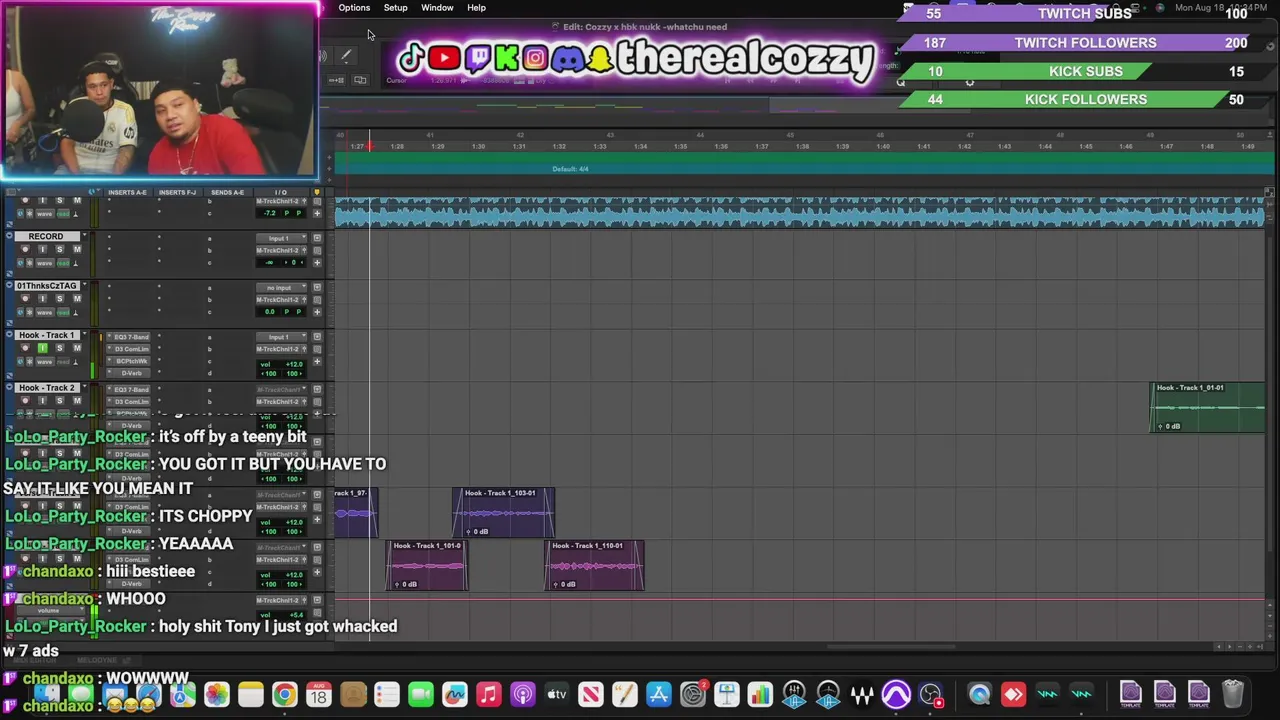Mute the RECORD track
Screen dimensions: 1280x720
pyautogui.click(x=77, y=249)
